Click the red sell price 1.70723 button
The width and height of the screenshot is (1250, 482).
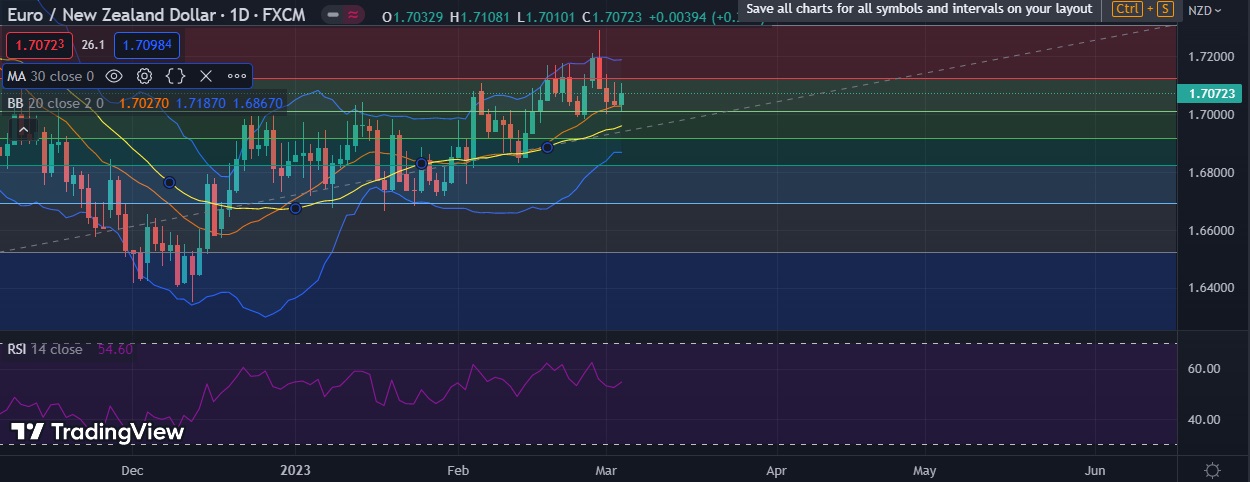tap(38, 45)
